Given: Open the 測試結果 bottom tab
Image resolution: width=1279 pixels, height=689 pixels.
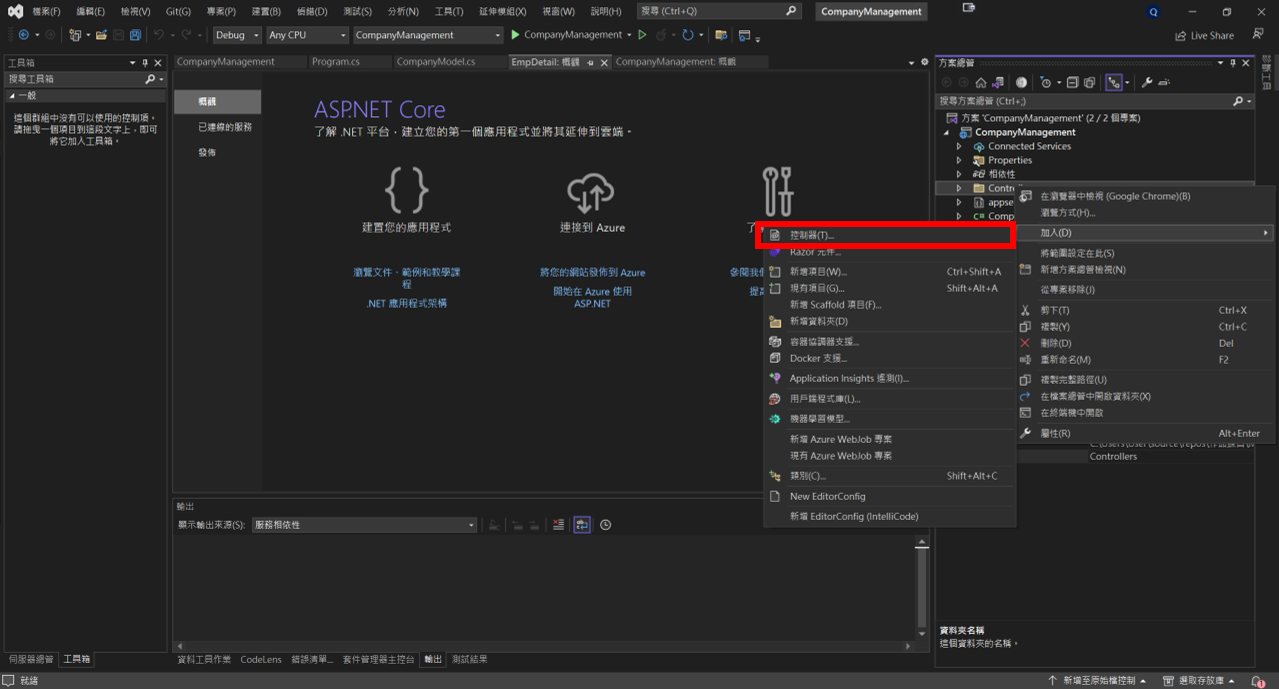Looking at the screenshot, I should click(x=470, y=660).
